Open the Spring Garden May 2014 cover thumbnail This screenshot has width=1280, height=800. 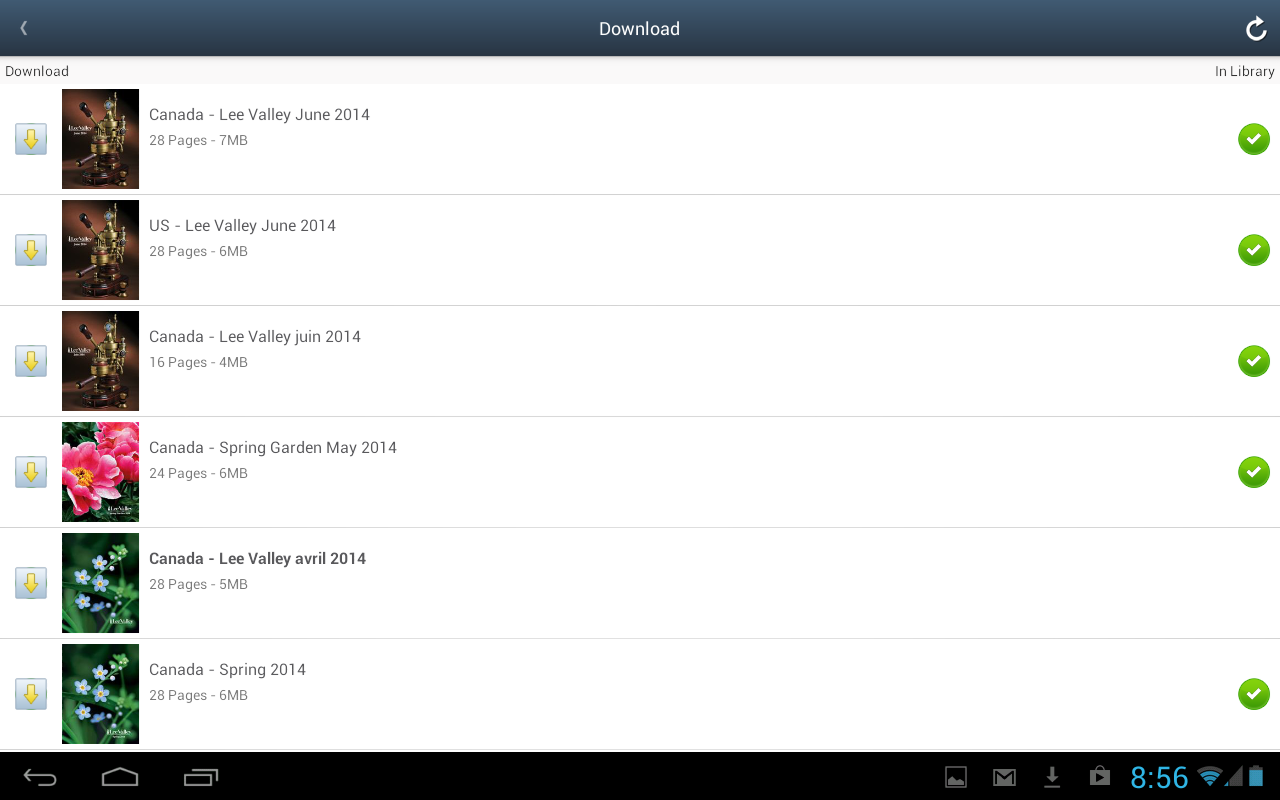[x=100, y=472]
